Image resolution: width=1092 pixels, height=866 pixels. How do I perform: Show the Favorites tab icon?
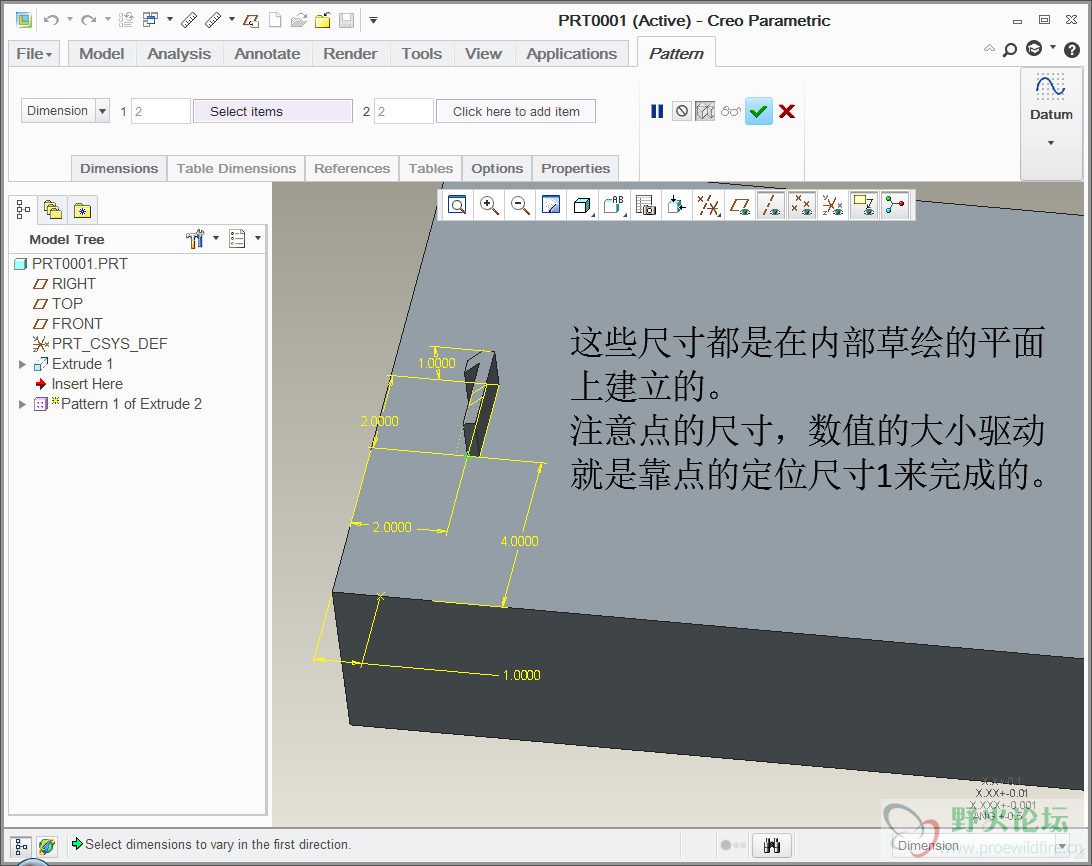[x=82, y=210]
